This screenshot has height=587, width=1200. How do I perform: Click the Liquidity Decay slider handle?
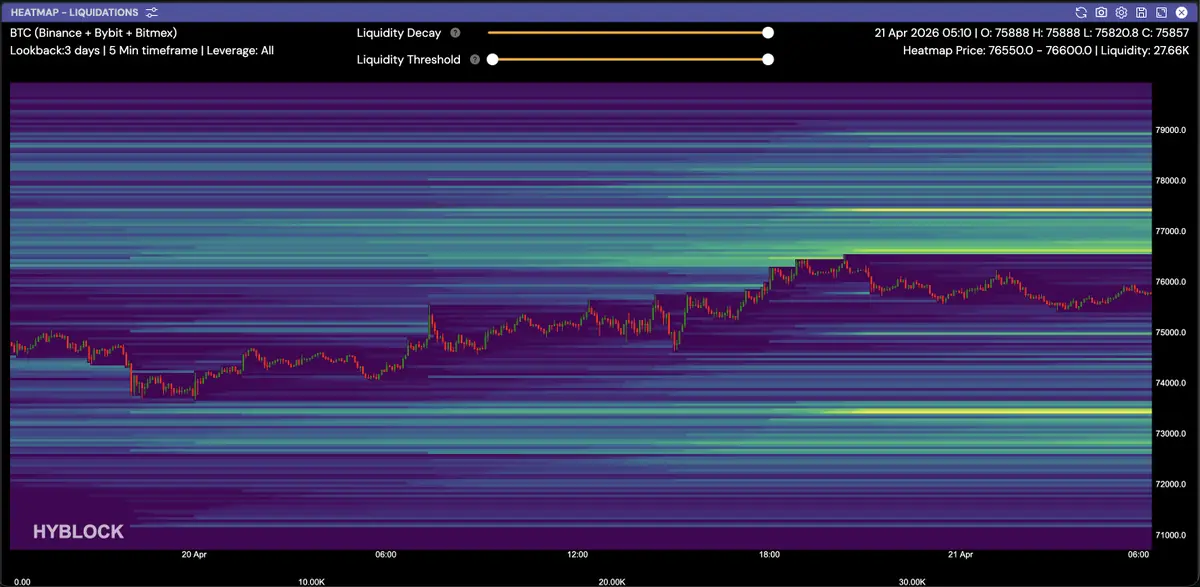768,33
